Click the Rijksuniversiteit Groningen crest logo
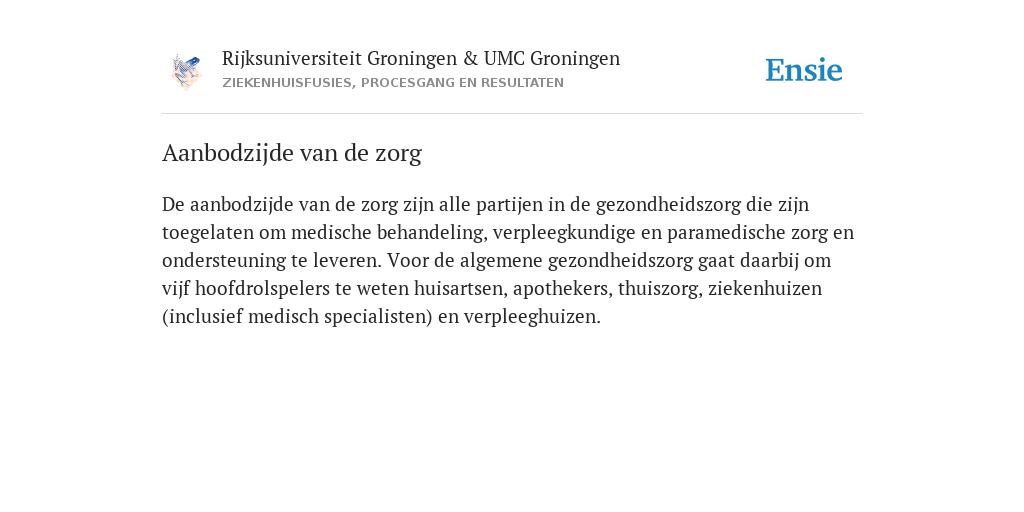The image size is (1024, 512). pyautogui.click(x=186, y=71)
